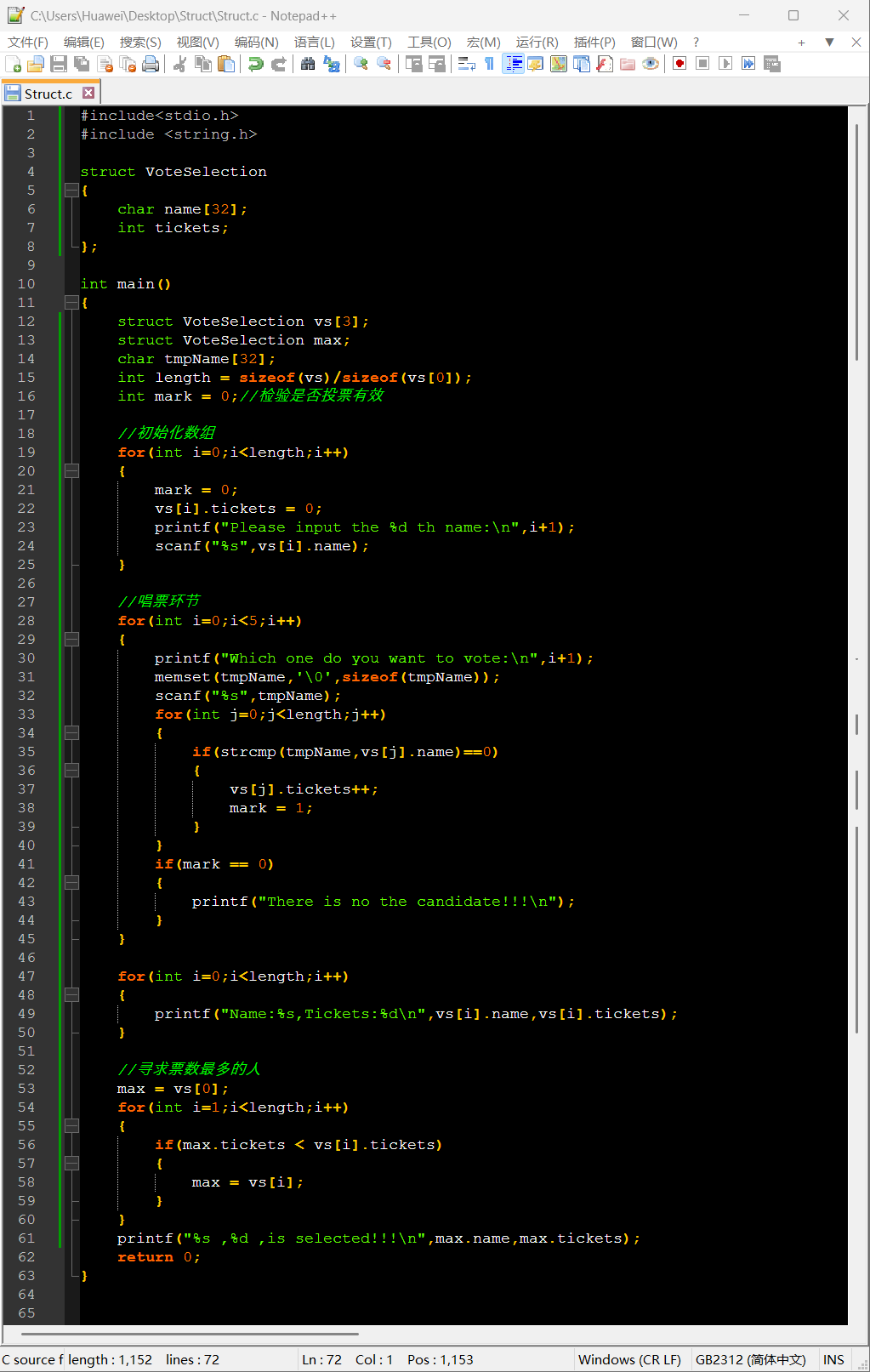Image resolution: width=870 pixels, height=1372 pixels.
Task: Collapse the fold marker at line 29
Action: [x=72, y=640]
